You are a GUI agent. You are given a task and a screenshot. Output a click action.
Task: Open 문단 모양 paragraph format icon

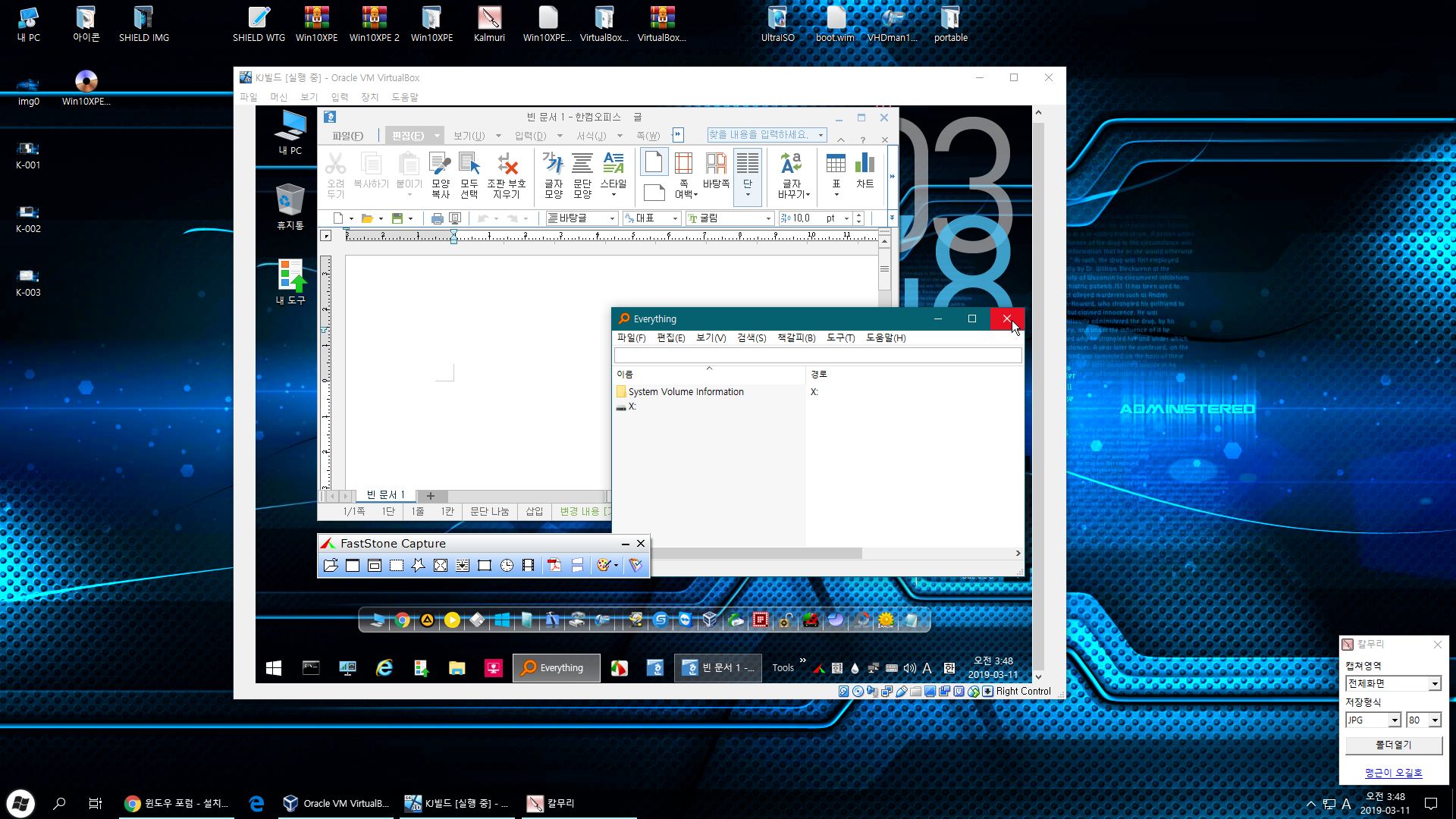point(582,175)
